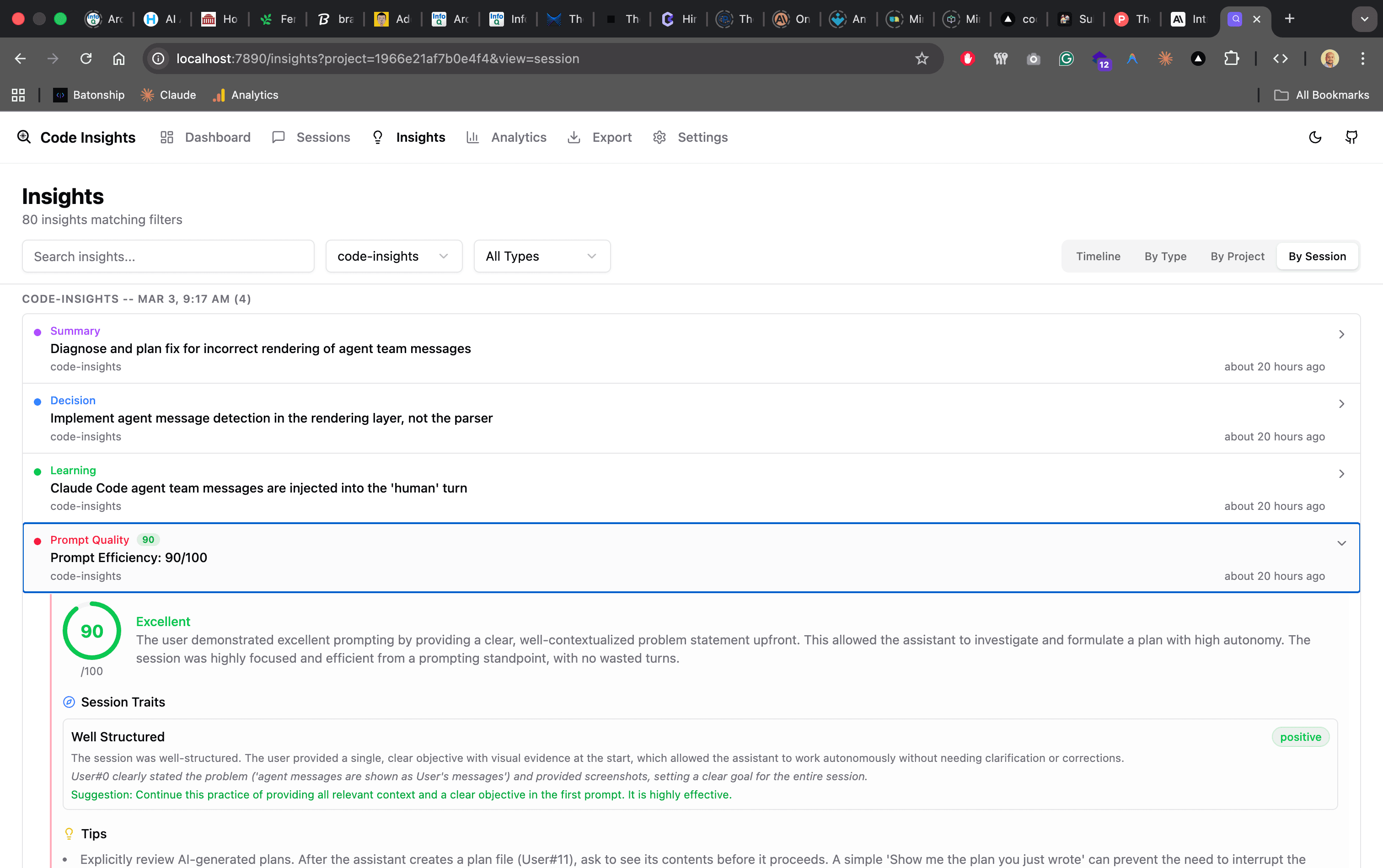This screenshot has height=868, width=1383.
Task: Click the Export download icon
Action: point(574,137)
